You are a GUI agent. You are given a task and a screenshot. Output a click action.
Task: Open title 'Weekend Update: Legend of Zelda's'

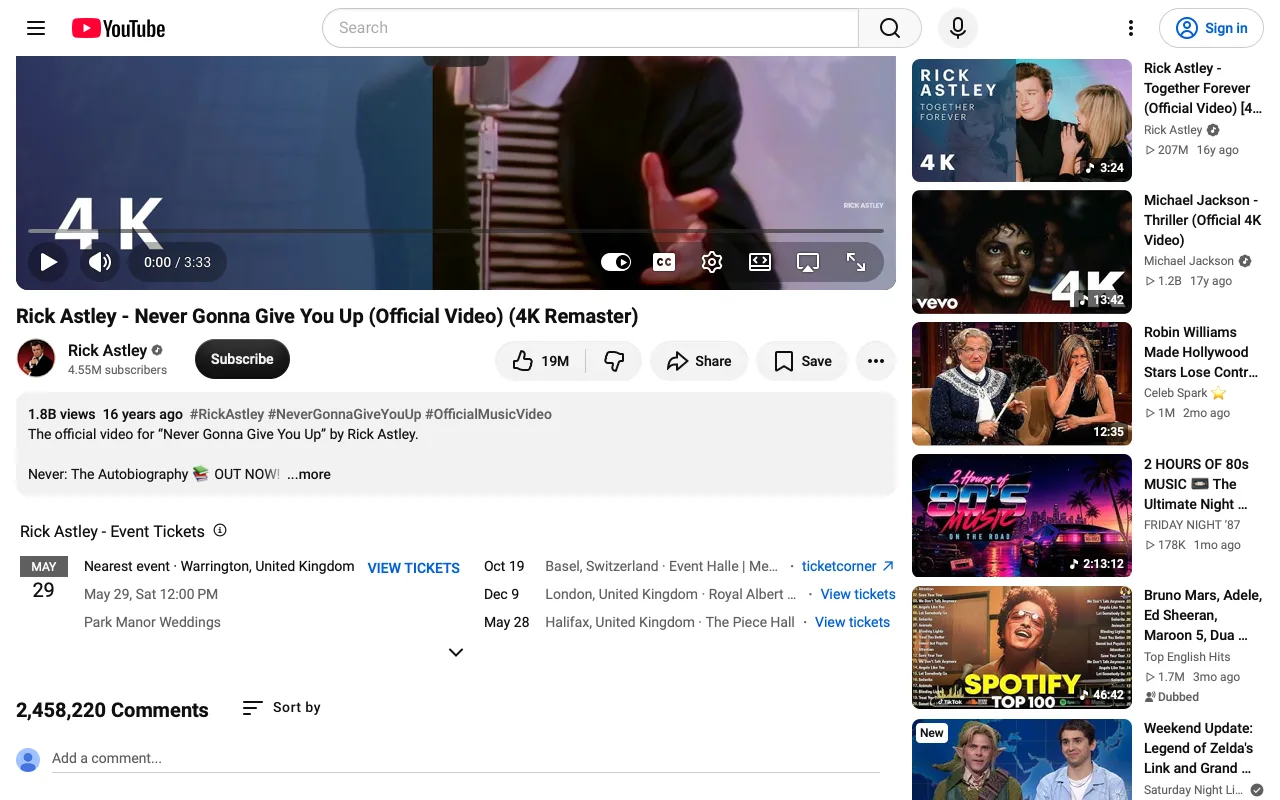pos(1199,748)
